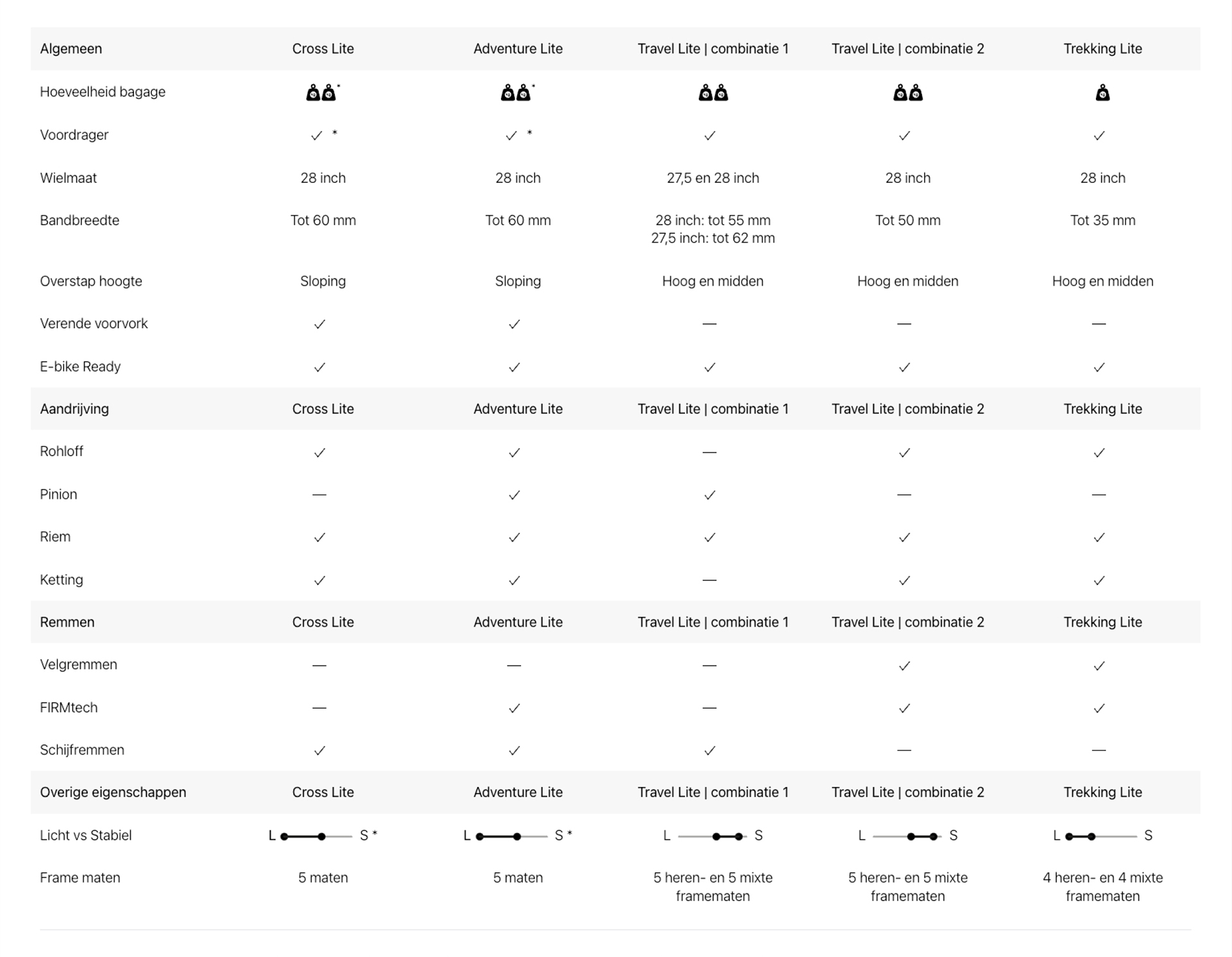Viewport: 1232px width, 957px height.
Task: Click Rohloff checkmark under Adventure Lite
Action: 514,453
